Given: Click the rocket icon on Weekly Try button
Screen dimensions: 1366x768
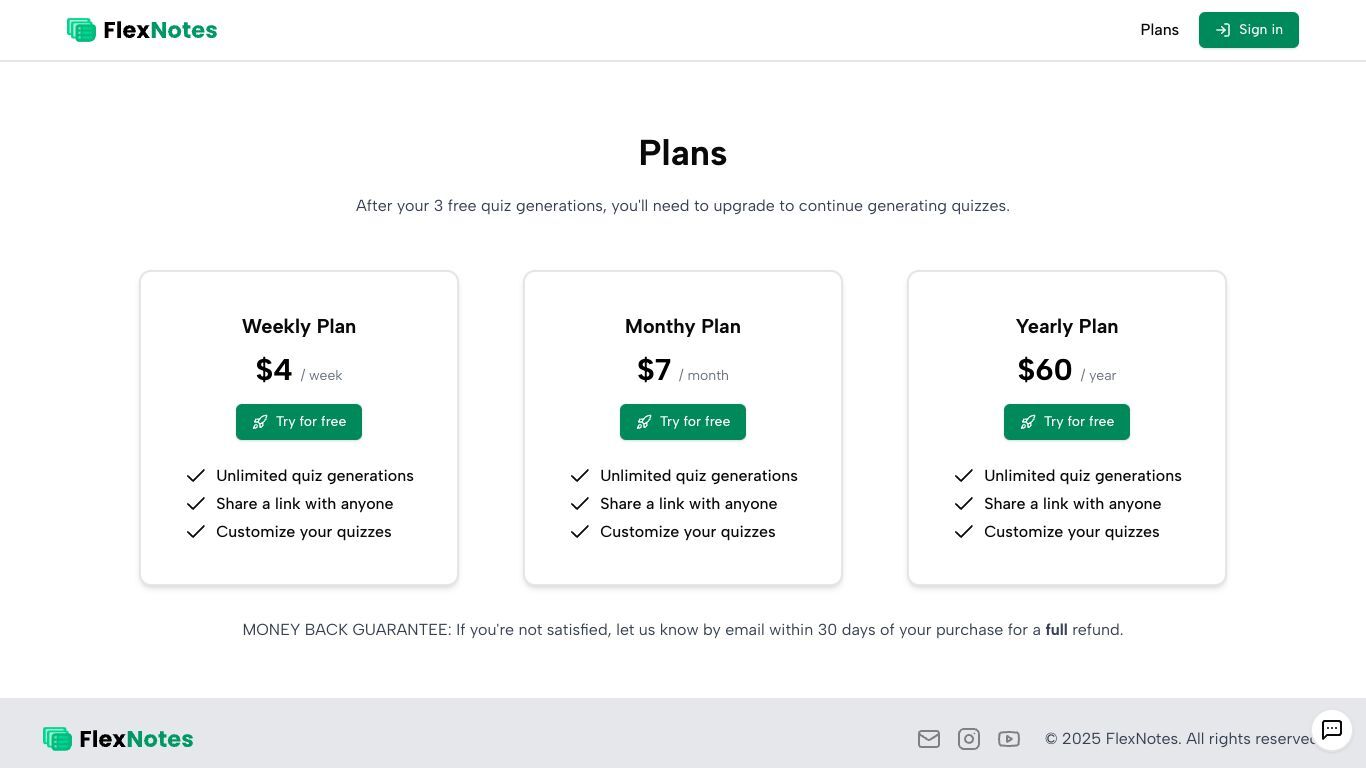Looking at the screenshot, I should click(260, 422).
